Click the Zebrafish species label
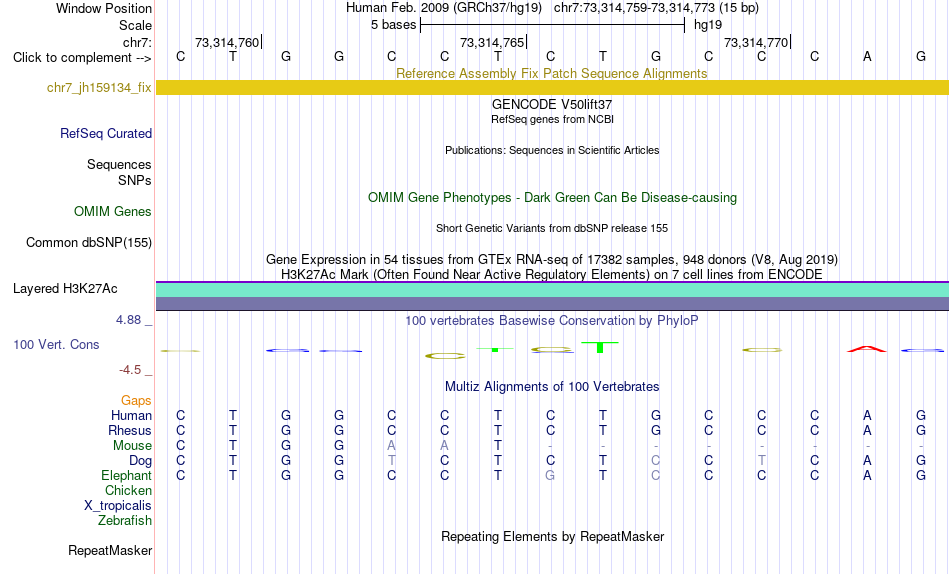 pos(125,521)
